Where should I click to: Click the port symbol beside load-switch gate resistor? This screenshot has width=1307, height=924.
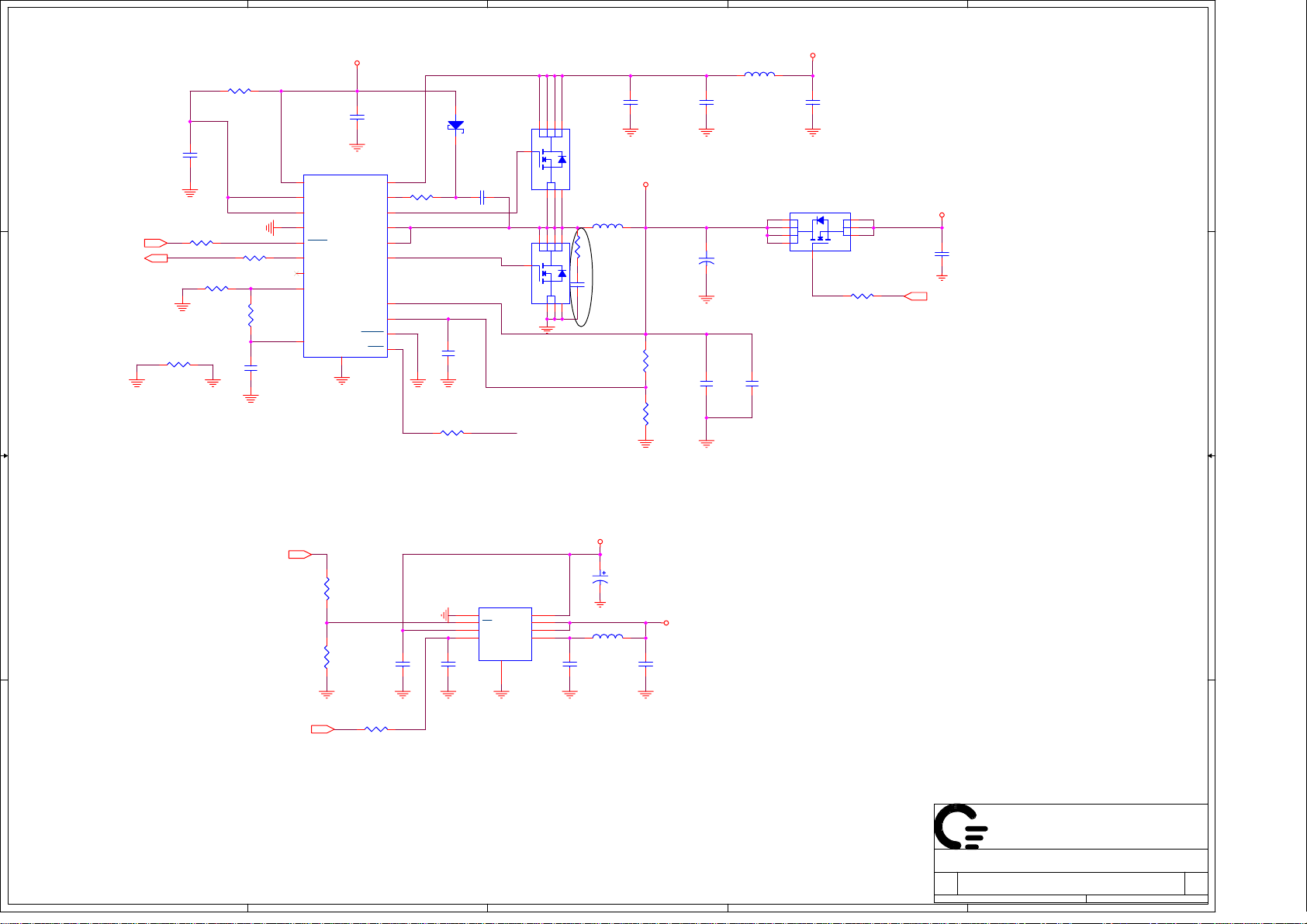point(916,296)
